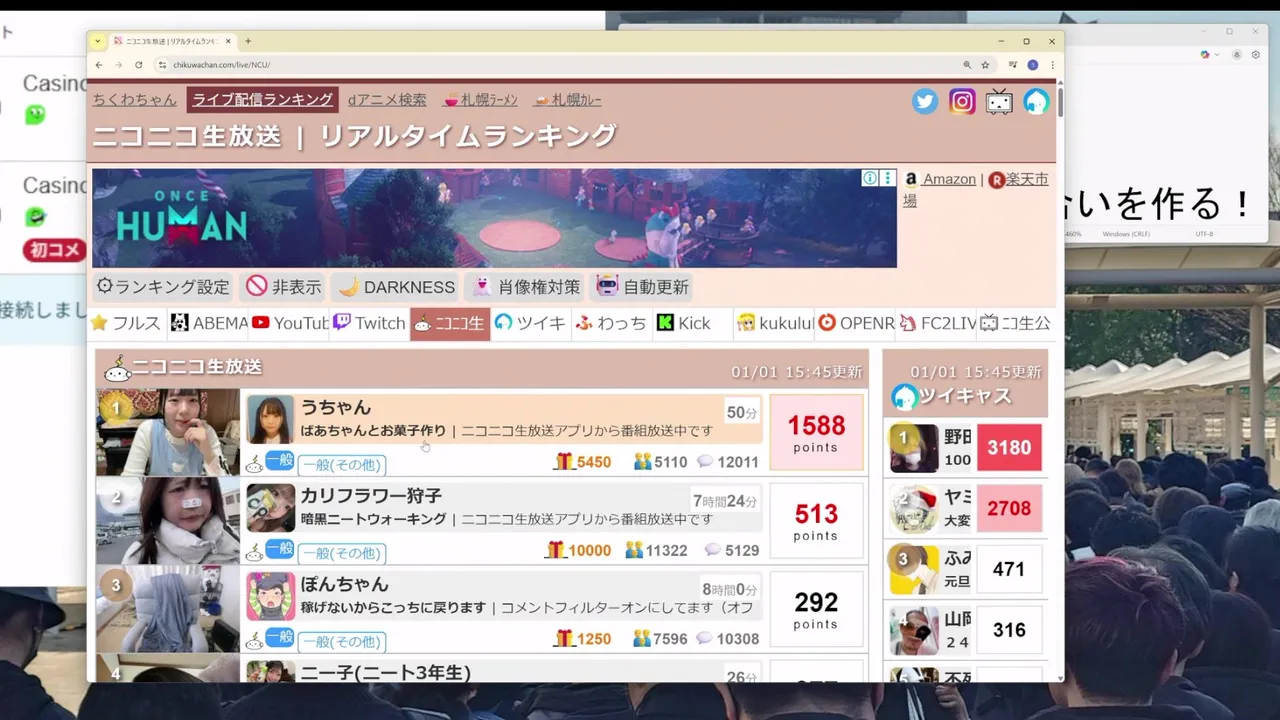Click the small avatar icon of うちゃん
The height and width of the screenshot is (720, 1280).
tap(270, 419)
